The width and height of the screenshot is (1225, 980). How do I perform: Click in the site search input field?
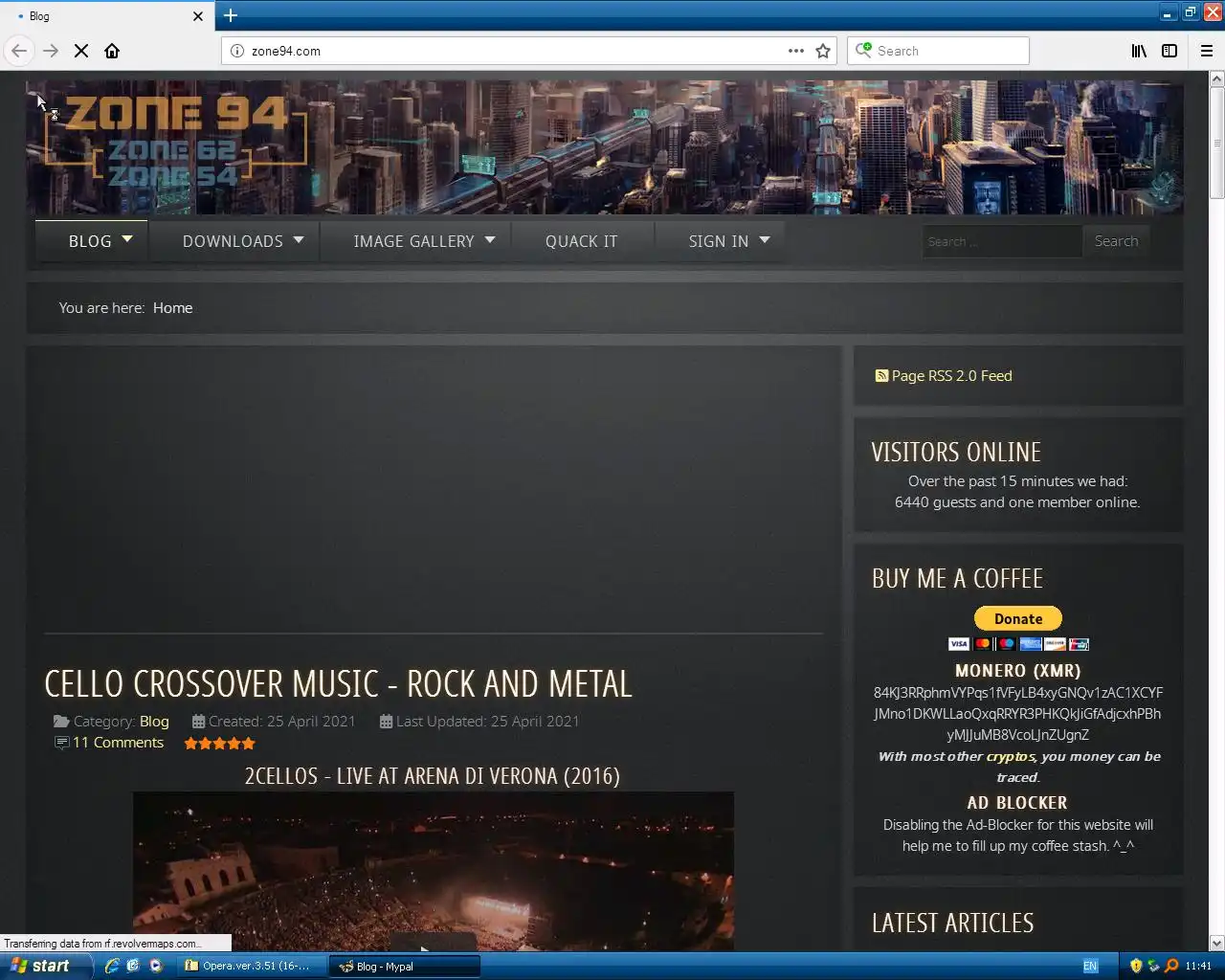point(1002,241)
